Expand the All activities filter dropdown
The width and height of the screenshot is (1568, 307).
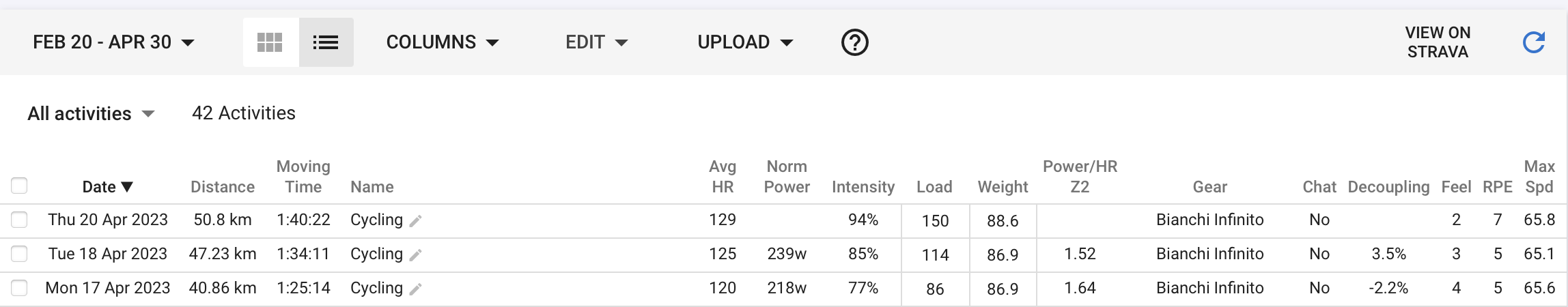(x=92, y=113)
